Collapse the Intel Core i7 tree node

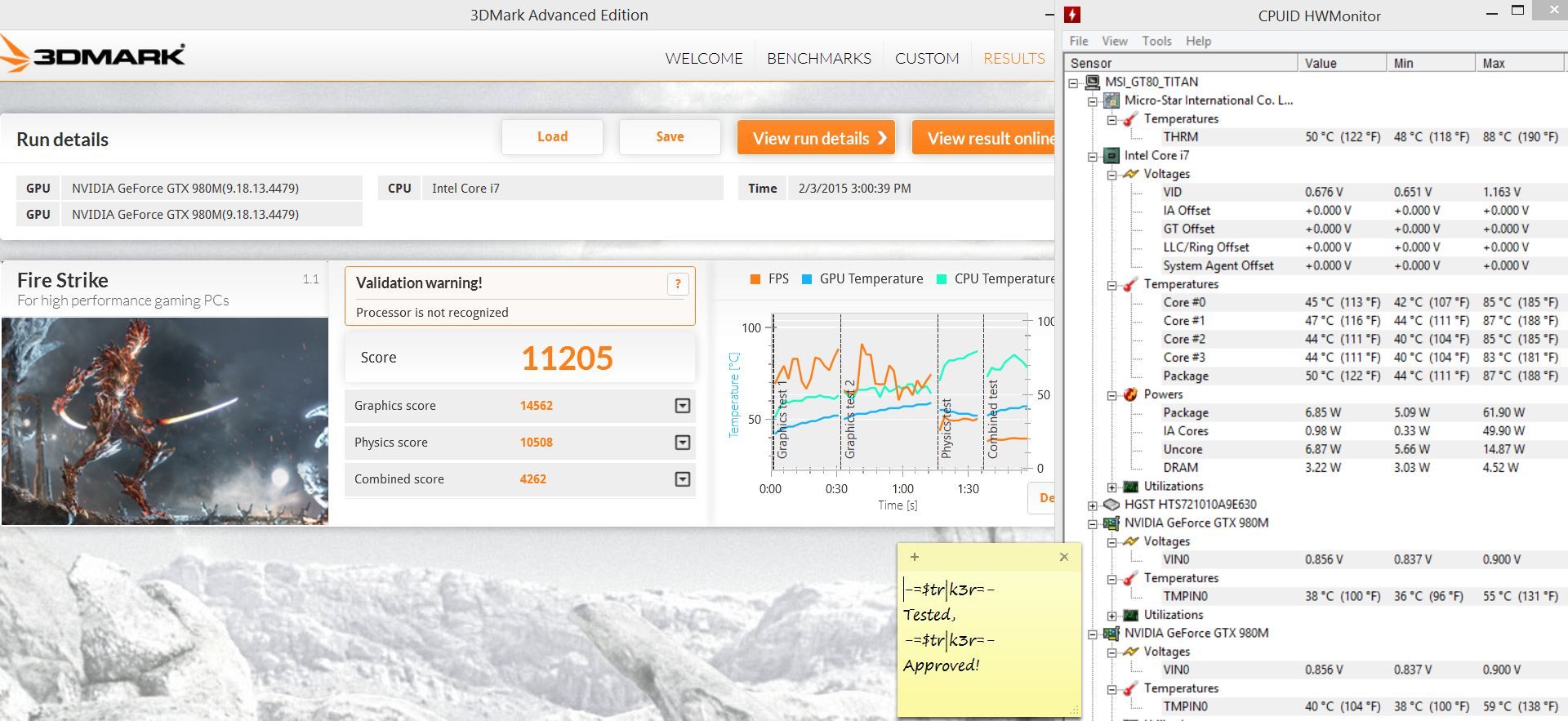[1093, 156]
